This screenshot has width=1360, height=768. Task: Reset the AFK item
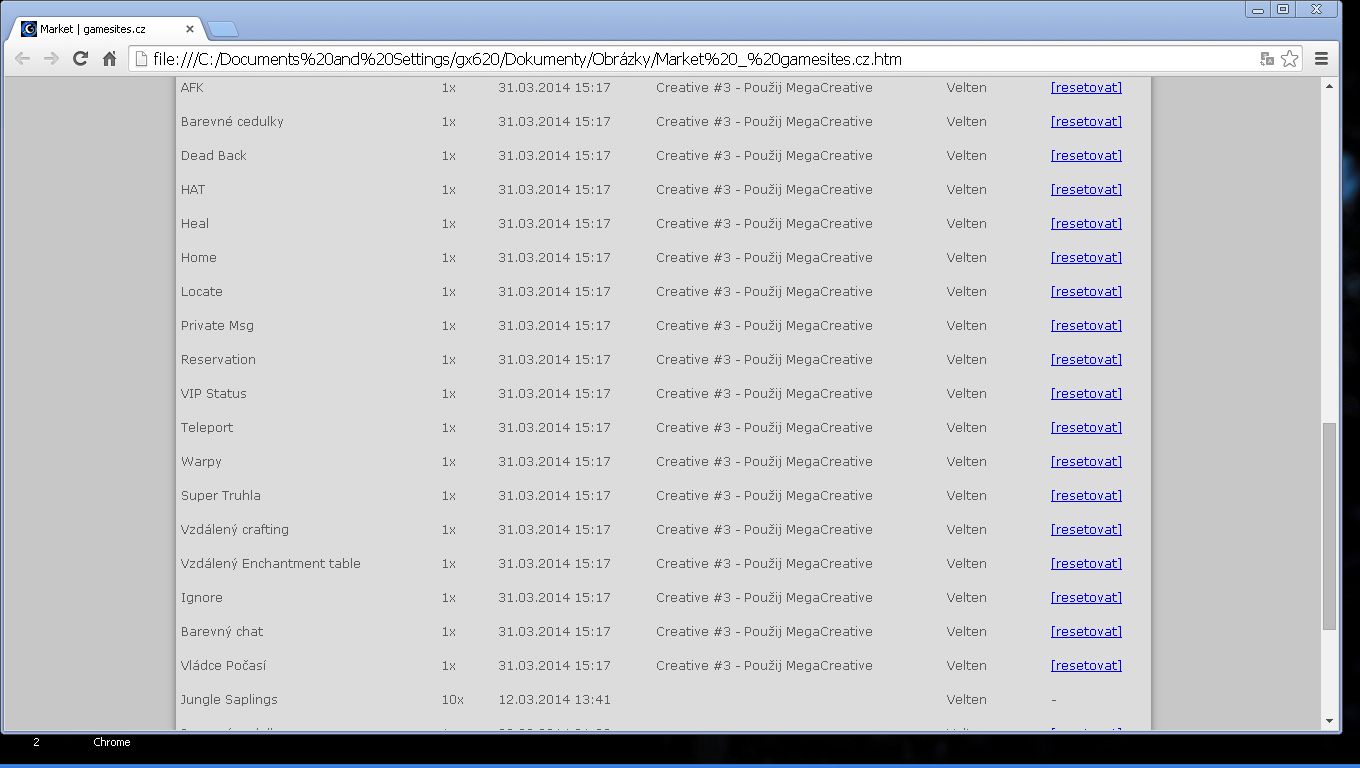(x=1086, y=88)
